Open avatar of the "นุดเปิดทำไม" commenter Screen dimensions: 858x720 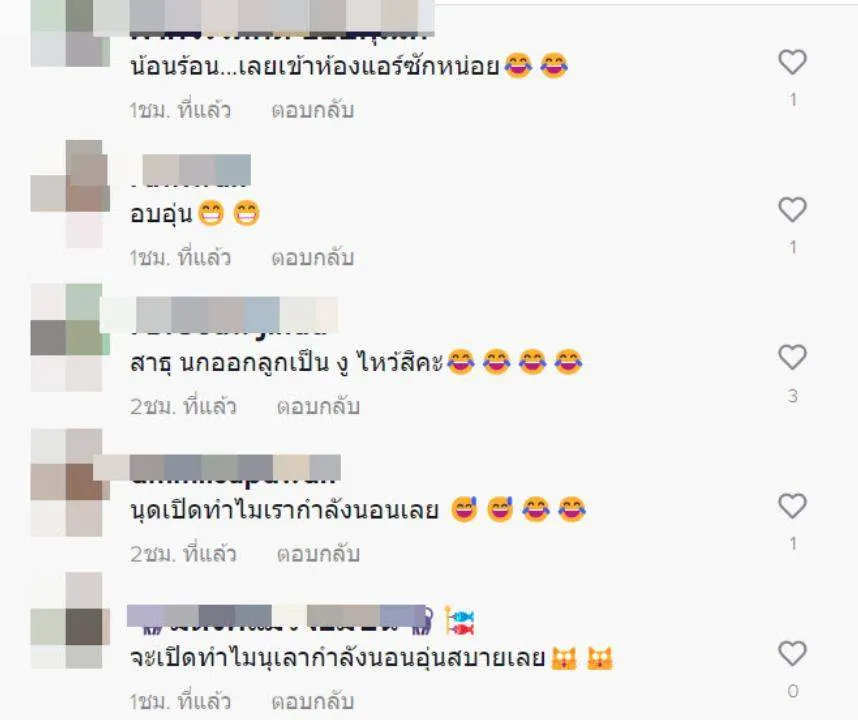click(x=69, y=483)
